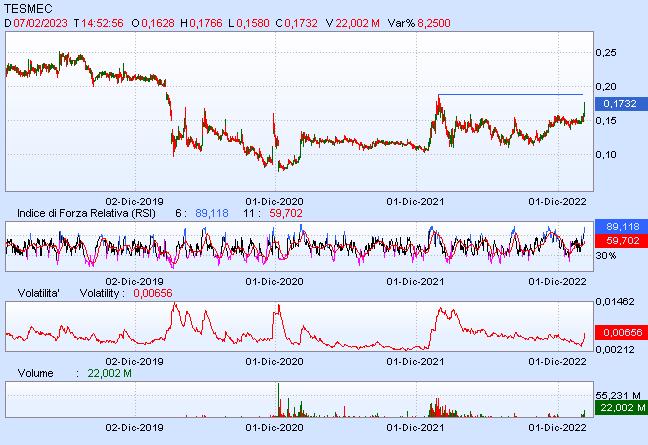Click the green 22,002 M volume title value
Viewport: 648px width, 445px height.
tap(110, 373)
